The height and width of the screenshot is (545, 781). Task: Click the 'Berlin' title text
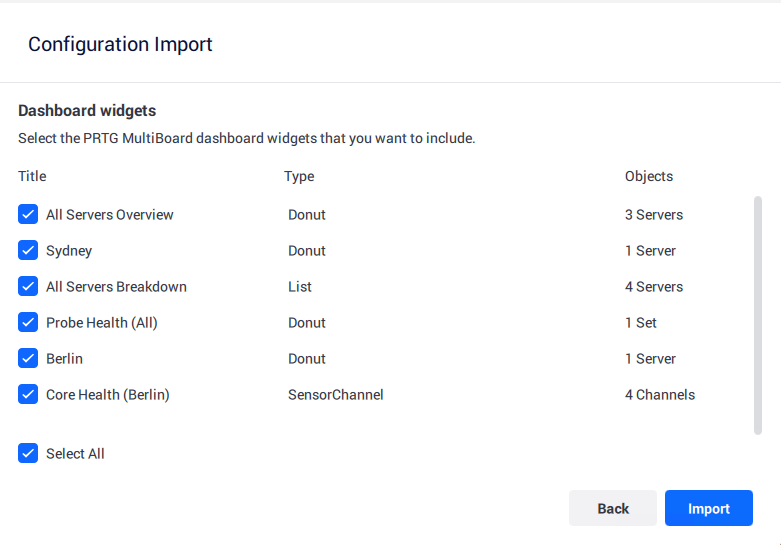pos(64,359)
